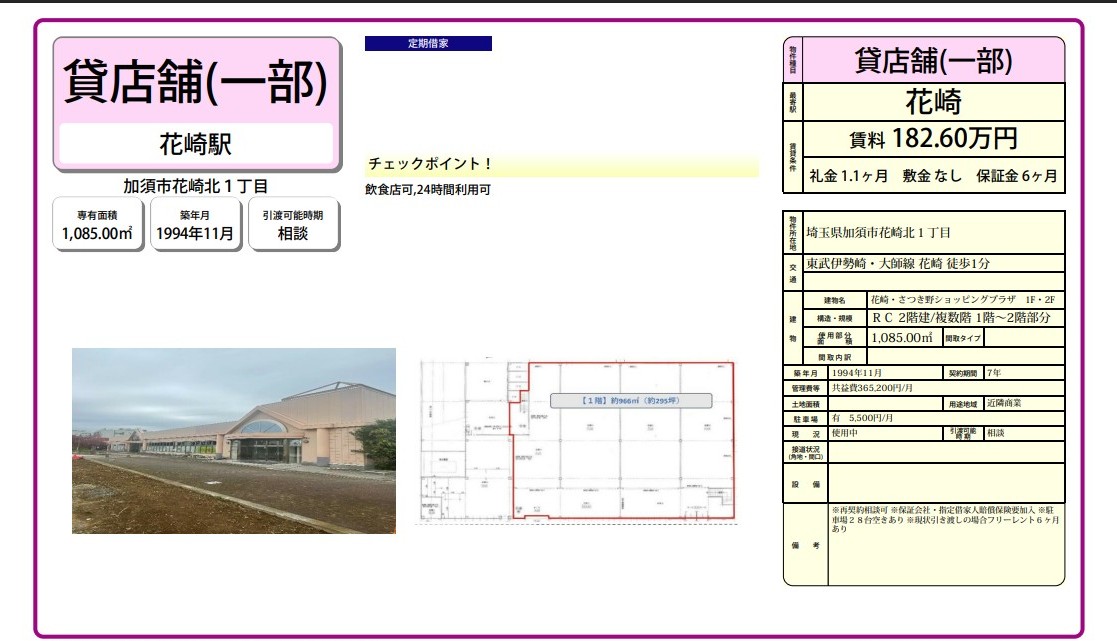The image size is (1117, 641).
Task: Click the 東武伊勢崎・大師線 transit access line
Action: tap(897, 264)
